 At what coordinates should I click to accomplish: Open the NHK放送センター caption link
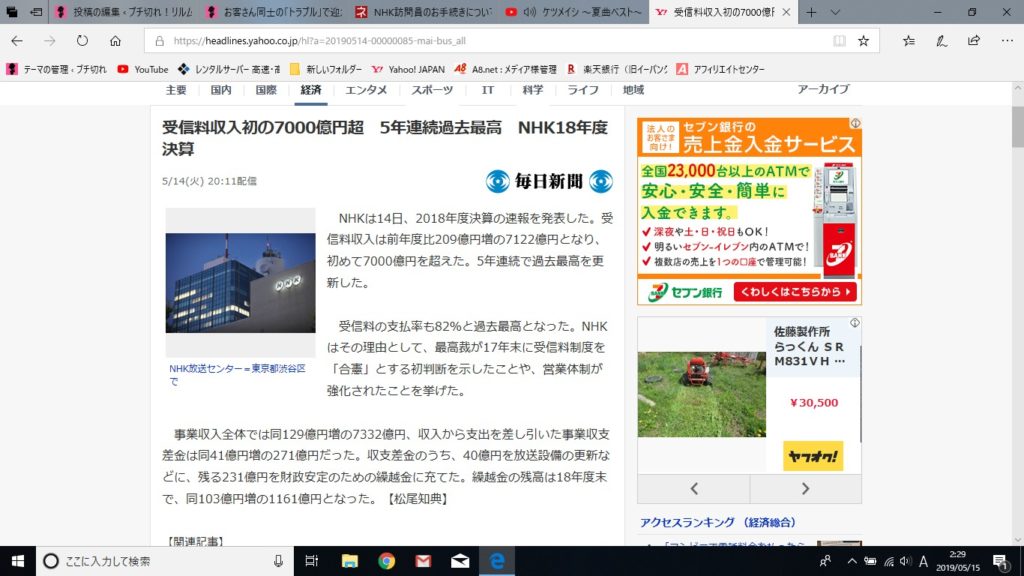[x=237, y=375]
